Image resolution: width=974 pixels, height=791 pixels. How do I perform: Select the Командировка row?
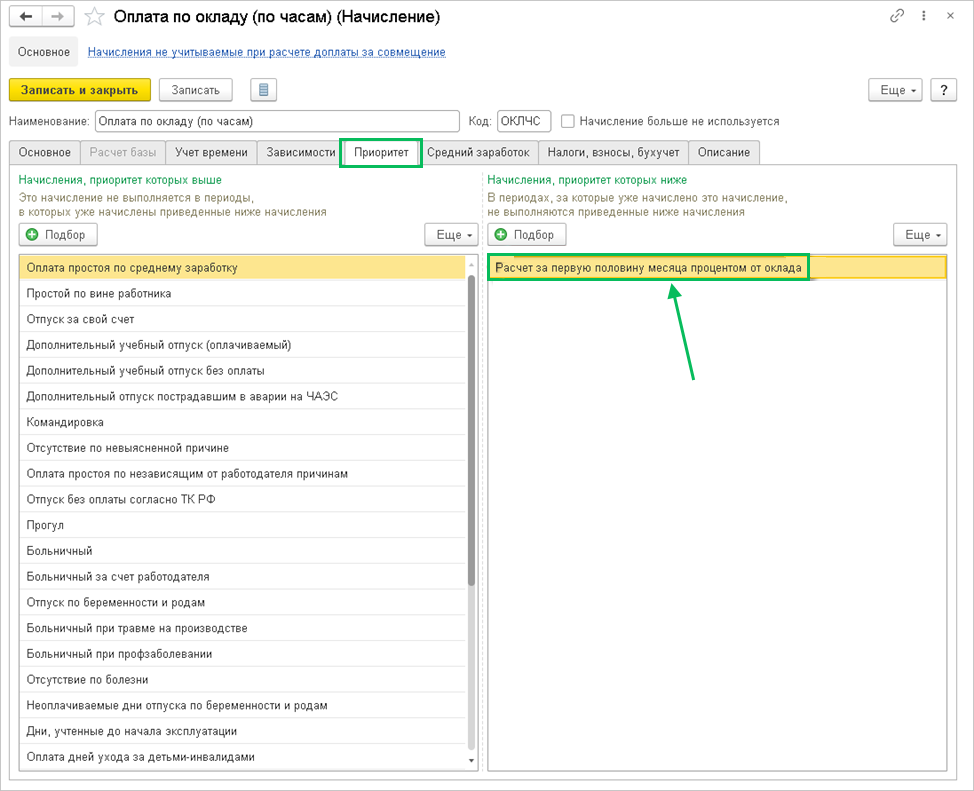[x=243, y=423]
